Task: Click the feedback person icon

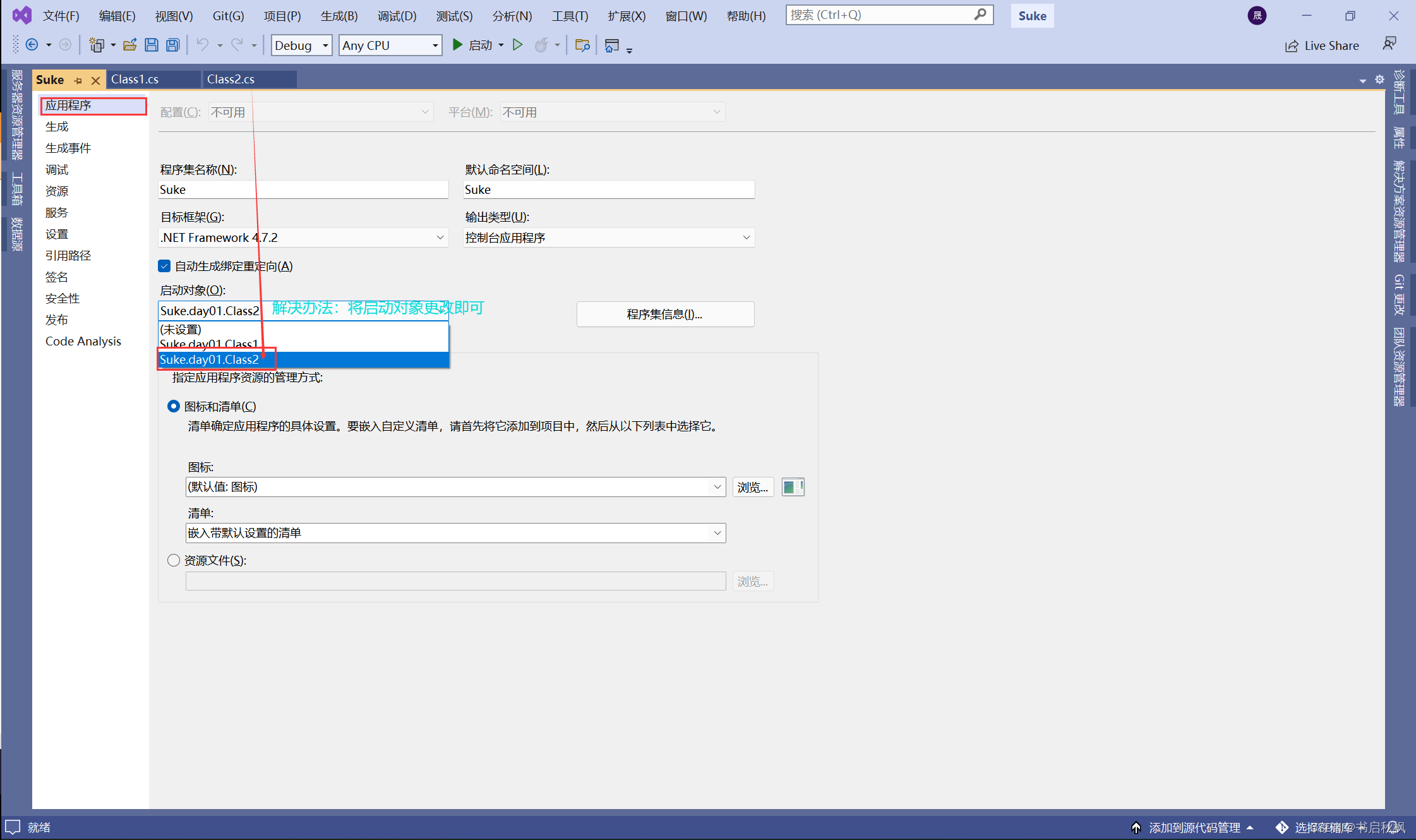Action: tap(1389, 44)
